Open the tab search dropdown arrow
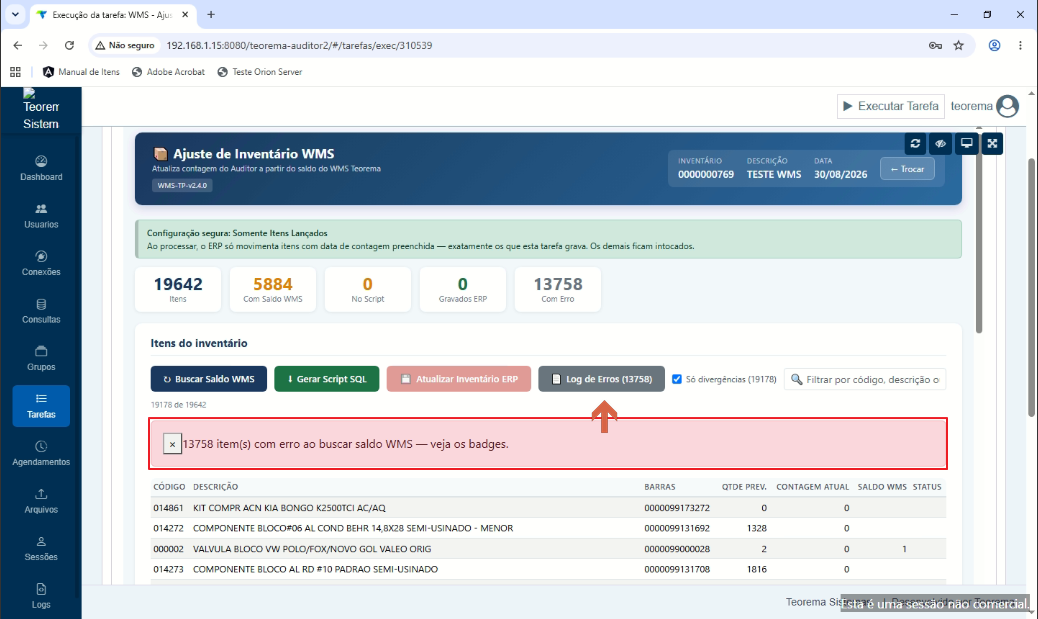The height and width of the screenshot is (619, 1038). pyautogui.click(x=15, y=15)
